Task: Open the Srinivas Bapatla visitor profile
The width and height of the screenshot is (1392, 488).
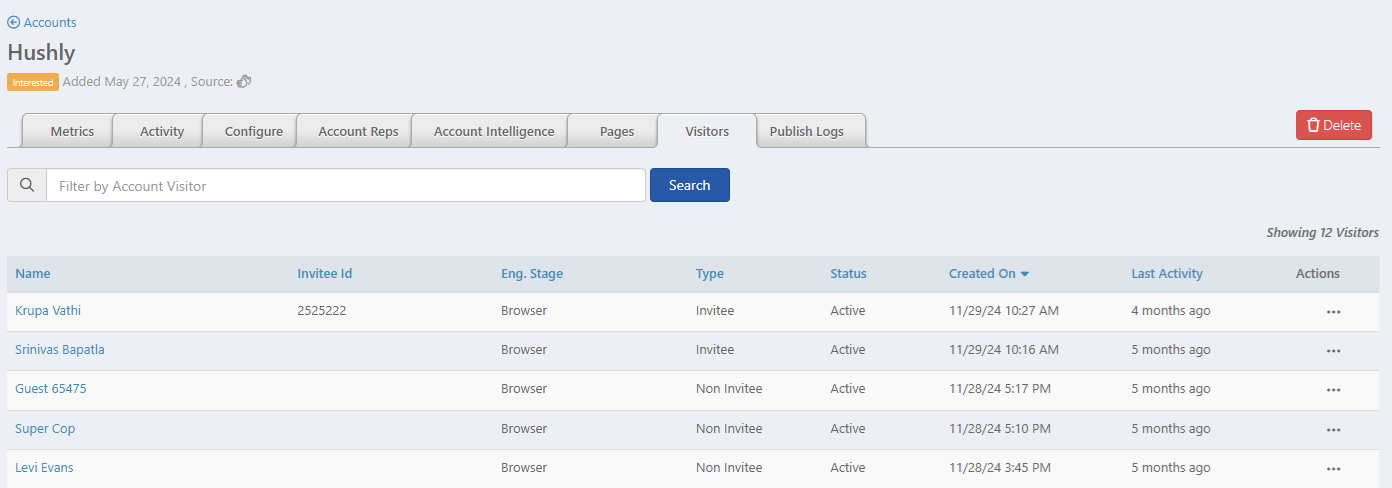Action: pos(60,350)
